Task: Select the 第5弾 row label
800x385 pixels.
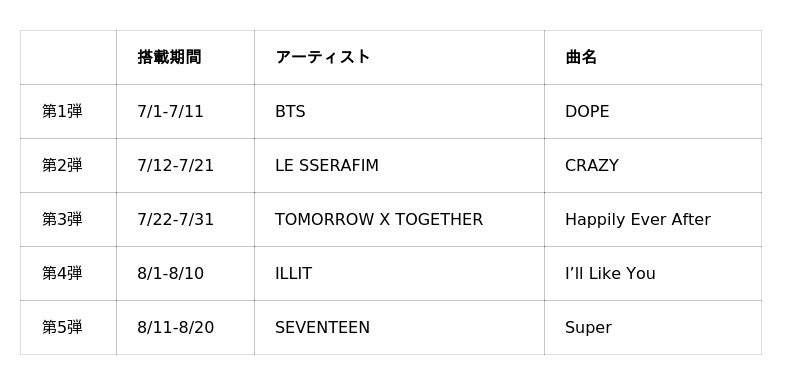Action: pos(62,327)
